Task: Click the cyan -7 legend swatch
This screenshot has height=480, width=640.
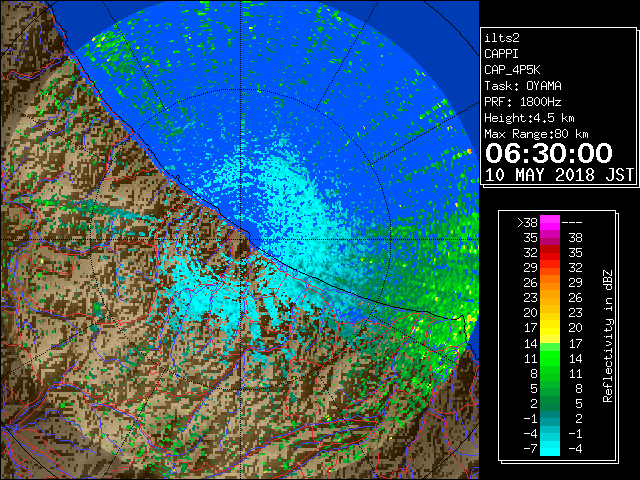Action: click(x=550, y=448)
